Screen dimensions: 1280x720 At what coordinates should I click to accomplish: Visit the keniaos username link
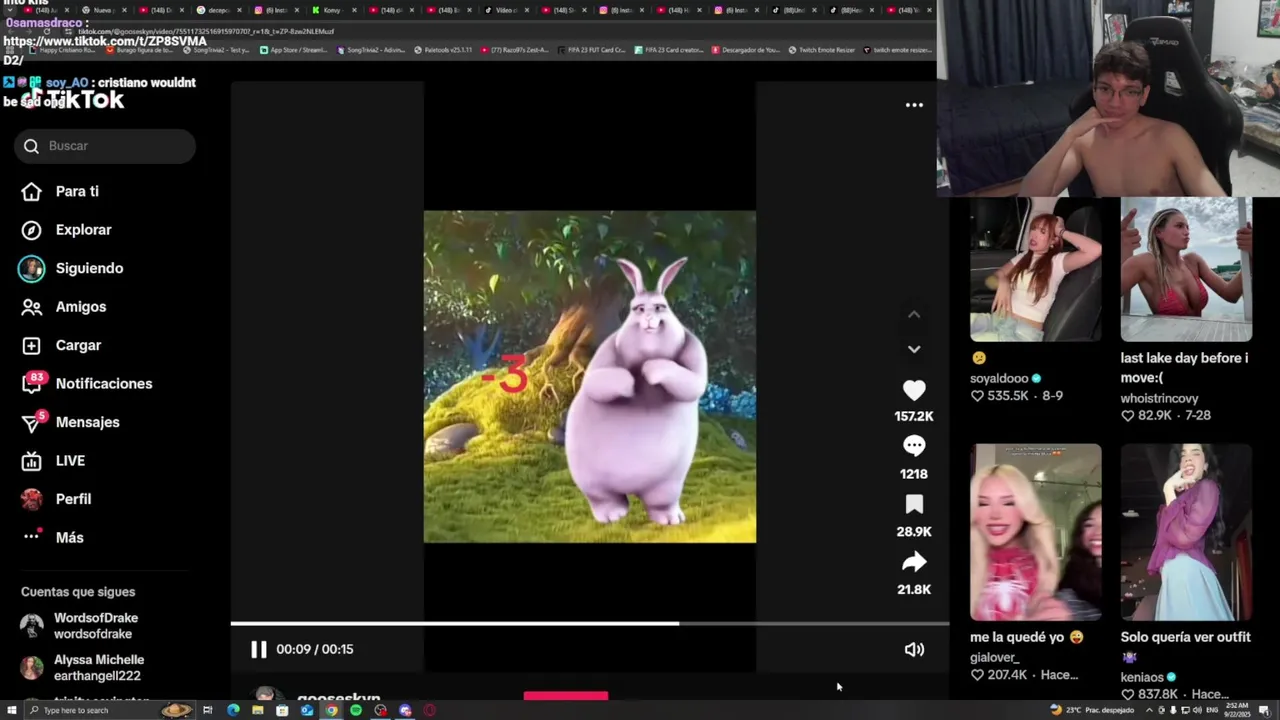coord(1142,677)
